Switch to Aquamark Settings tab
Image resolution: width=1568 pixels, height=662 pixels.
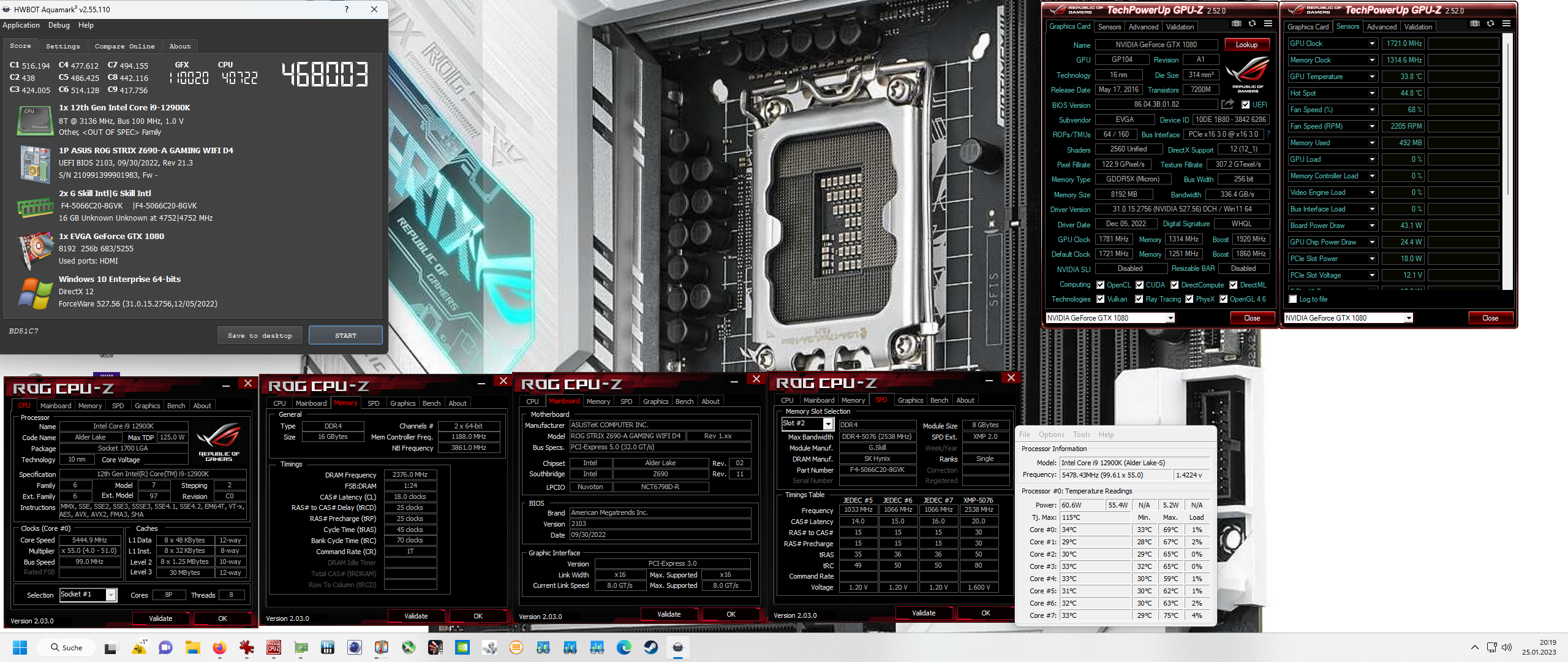coord(63,46)
